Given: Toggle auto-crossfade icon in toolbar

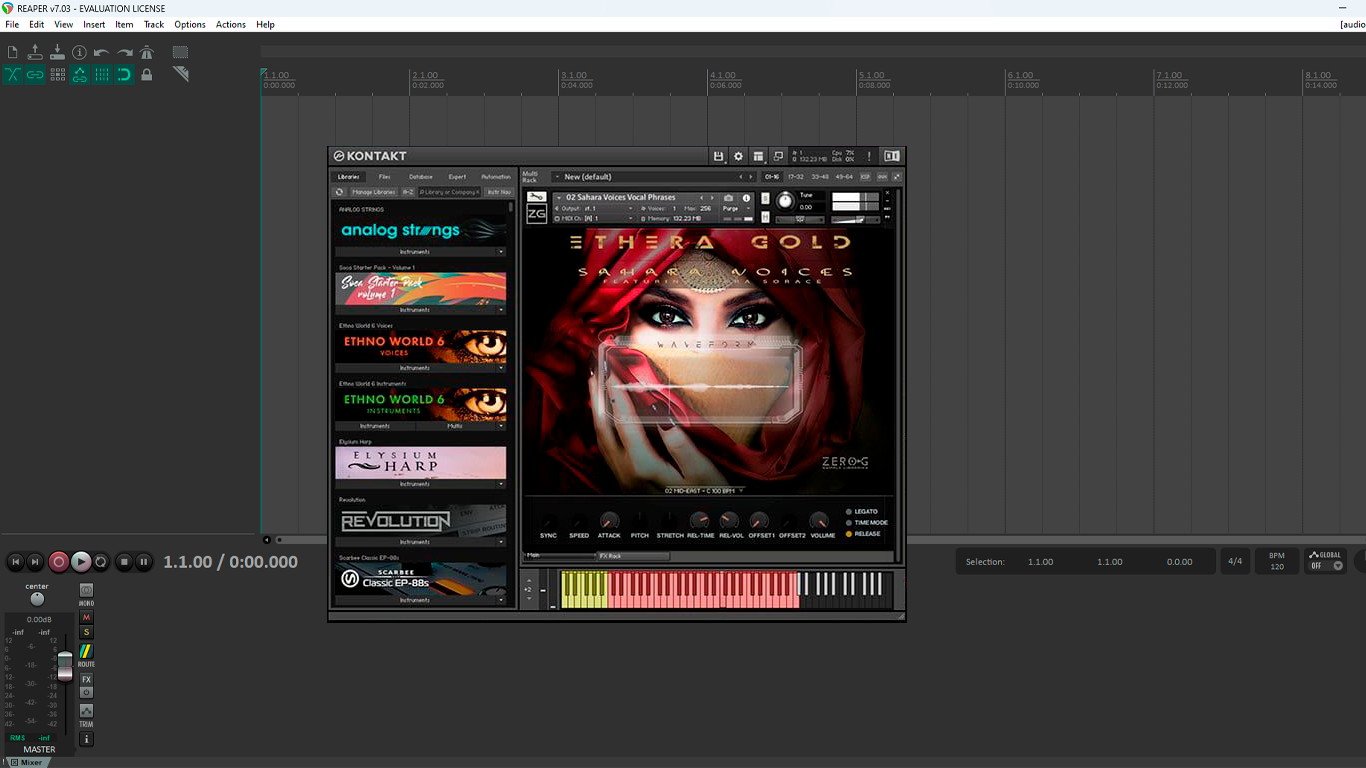Looking at the screenshot, I should pos(12,74).
